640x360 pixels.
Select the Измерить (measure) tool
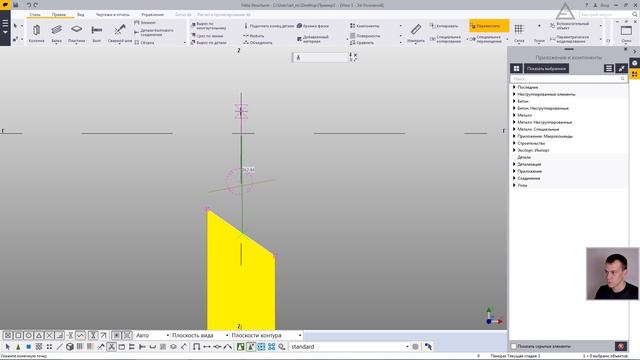tap(416, 33)
